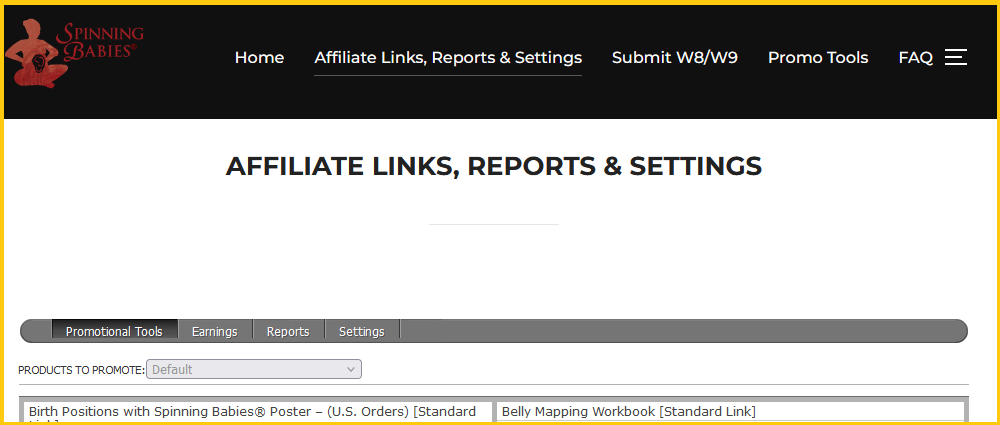Viewport: 1000px width, 425px height.
Task: Open Promo Tools in top navigation
Action: click(818, 57)
